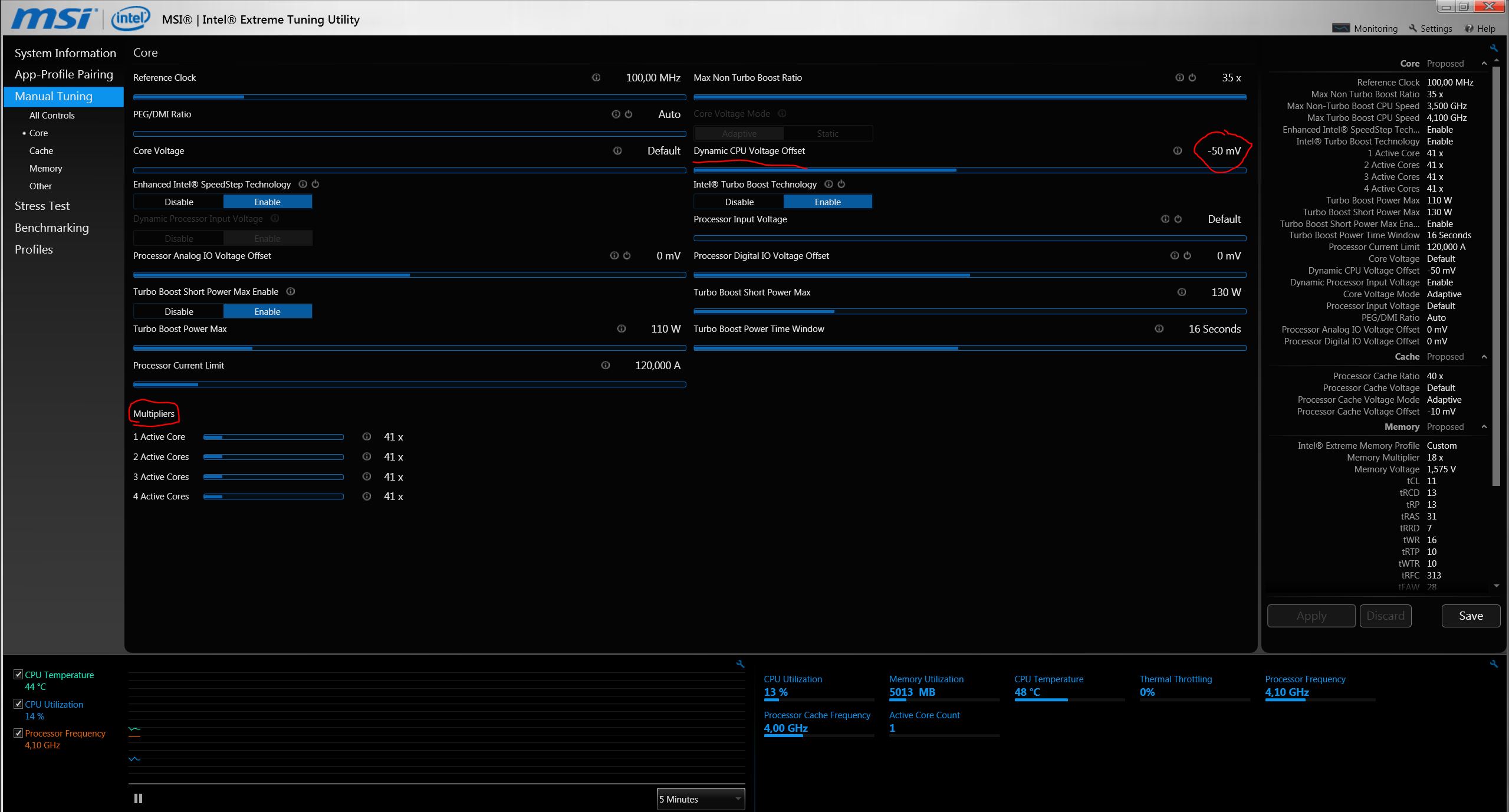Click info icon for Dynamic CPU Voltage Offset
The image size is (1509, 812).
(1178, 150)
